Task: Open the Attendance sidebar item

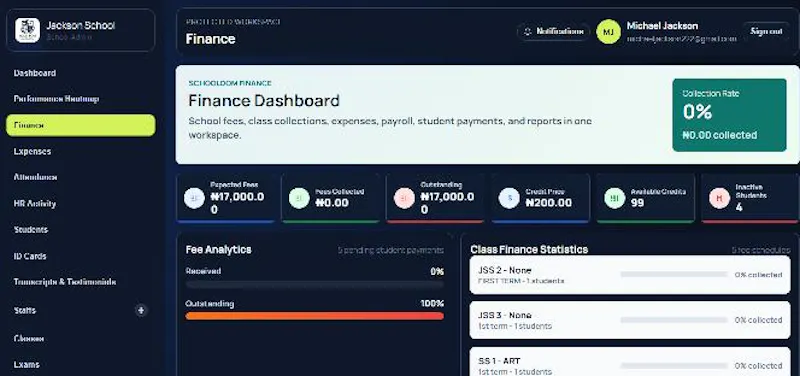Action: (x=81, y=177)
